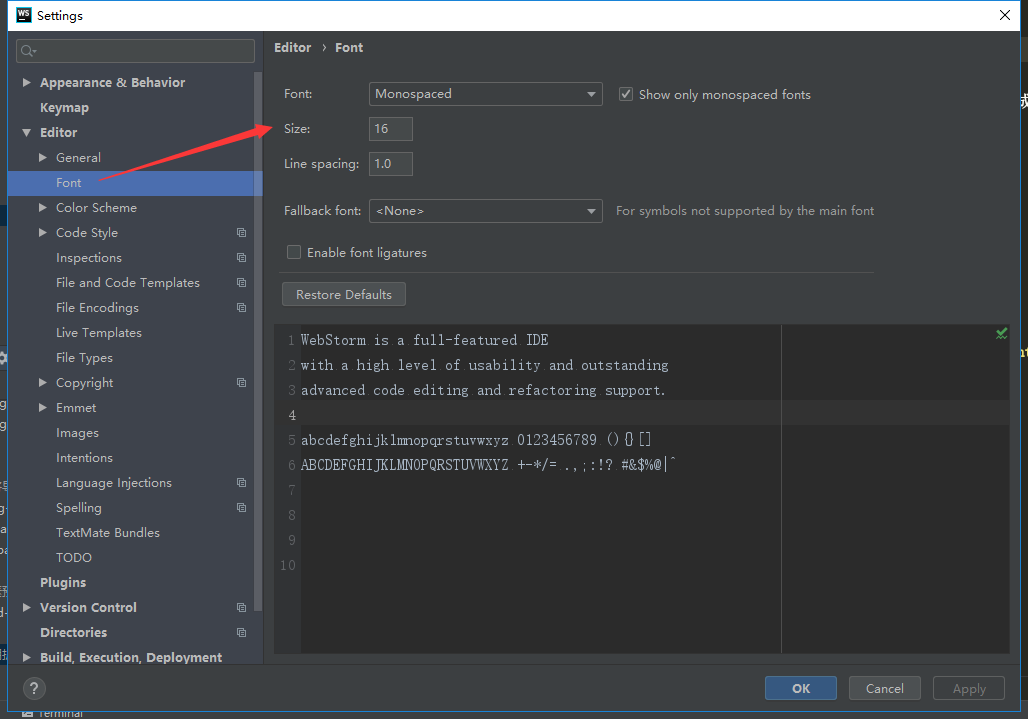1028x719 pixels.
Task: Open the Font dropdown showing Monospaced
Action: tap(485, 93)
